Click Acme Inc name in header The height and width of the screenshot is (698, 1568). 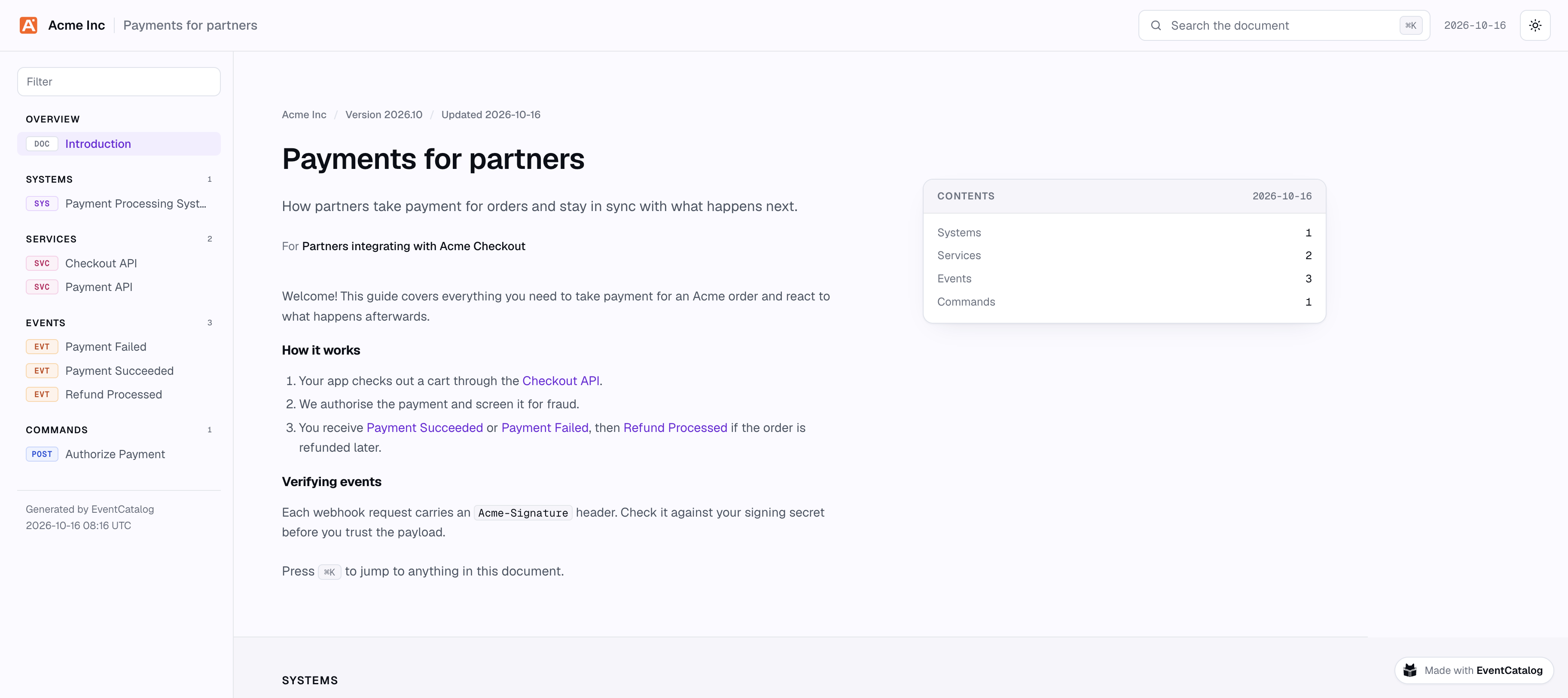click(76, 25)
